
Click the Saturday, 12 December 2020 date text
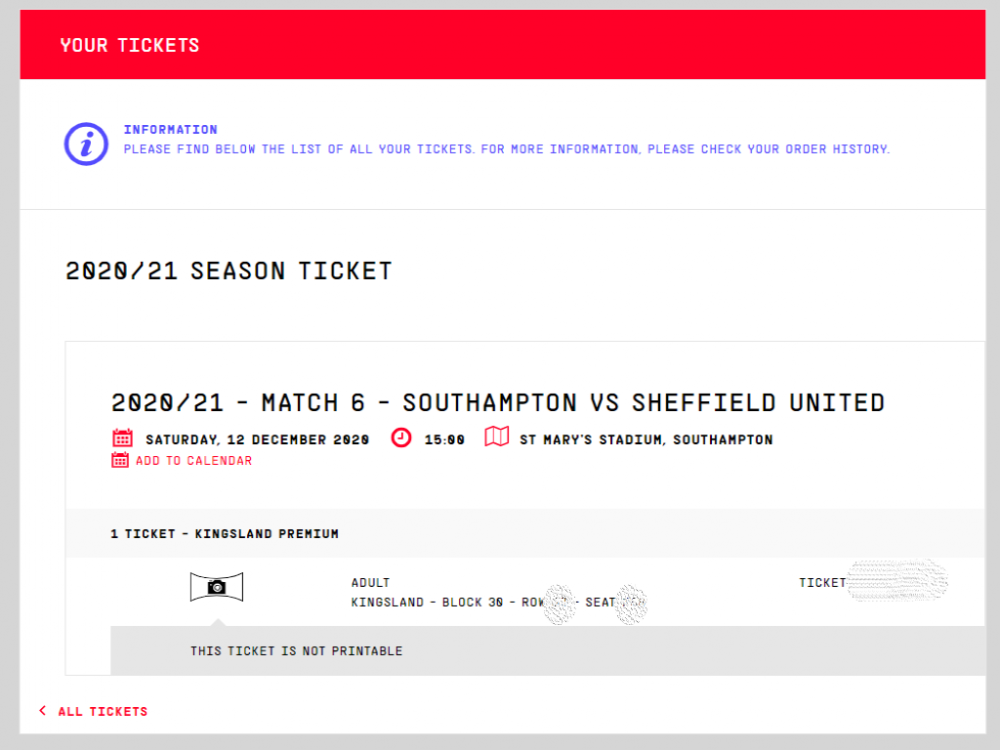[257, 440]
